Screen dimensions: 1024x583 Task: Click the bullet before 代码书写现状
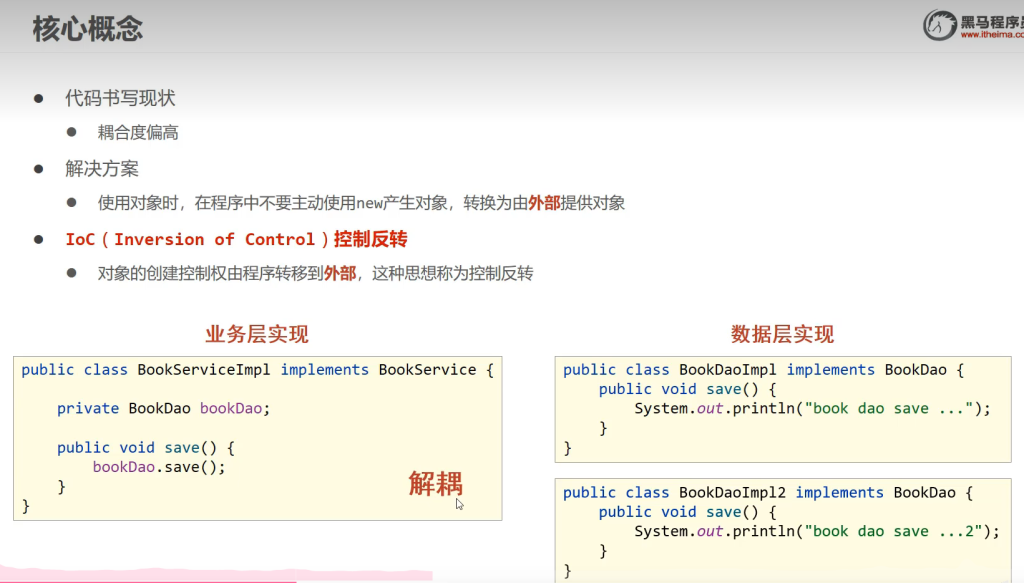[39, 98]
